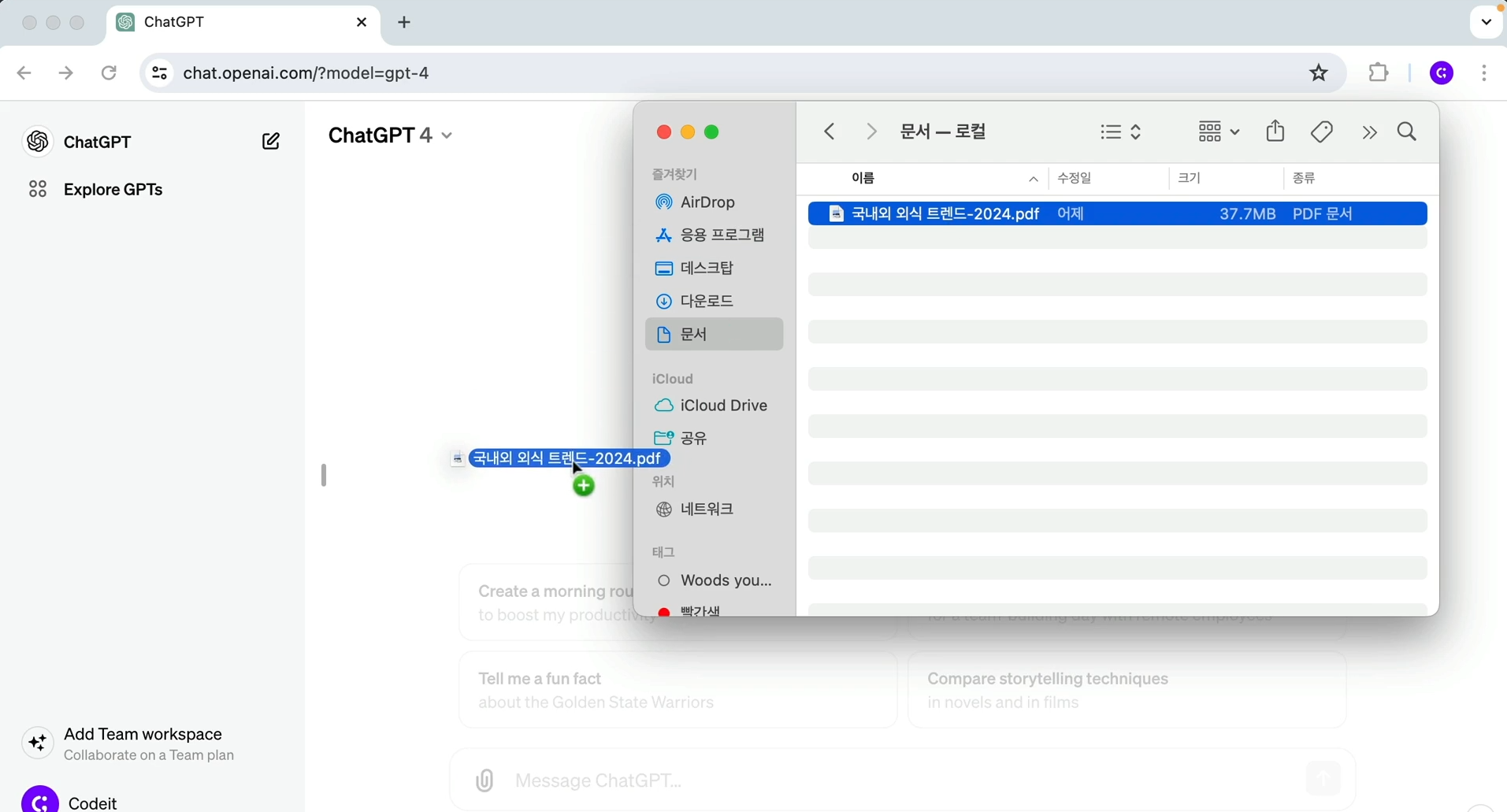This screenshot has width=1507, height=812.
Task: Open the ChatGPT 4 model dropdown
Action: pyautogui.click(x=391, y=135)
